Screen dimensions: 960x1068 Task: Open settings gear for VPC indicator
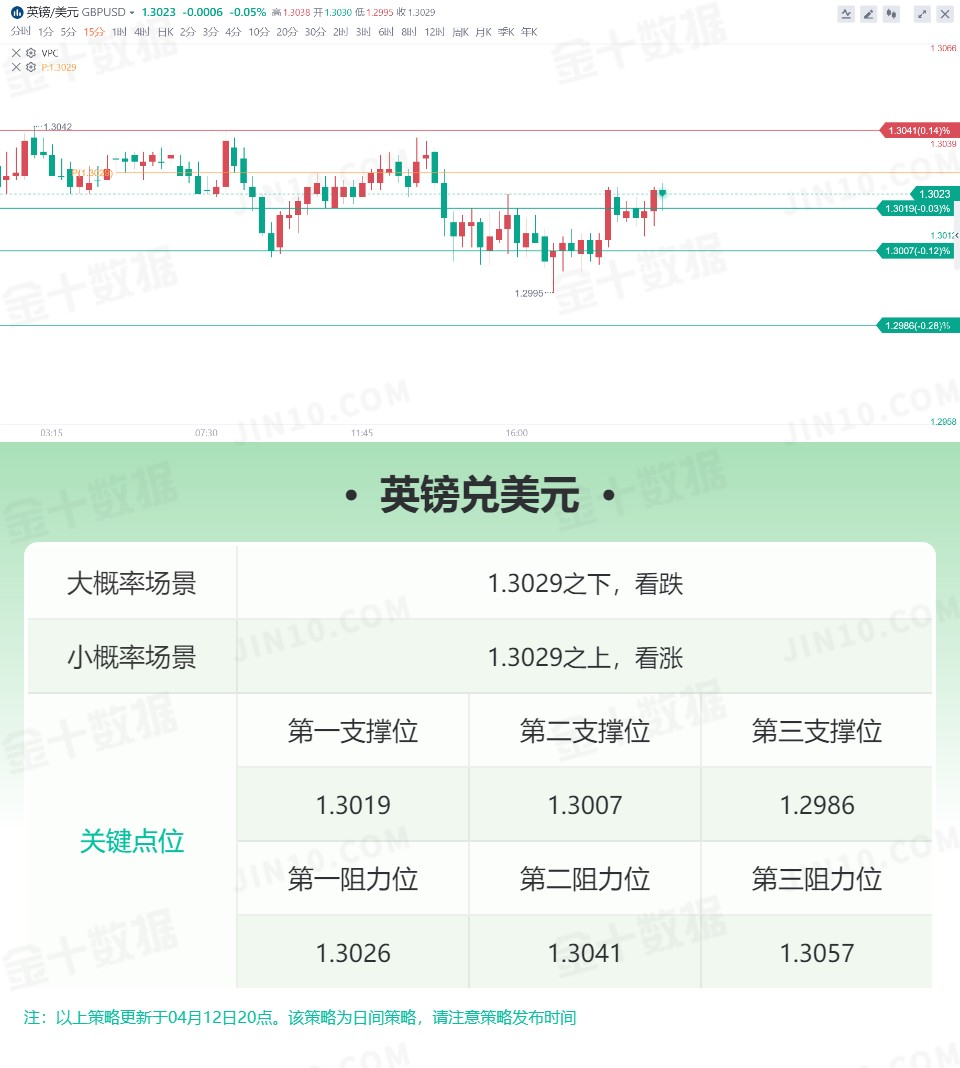click(31, 52)
